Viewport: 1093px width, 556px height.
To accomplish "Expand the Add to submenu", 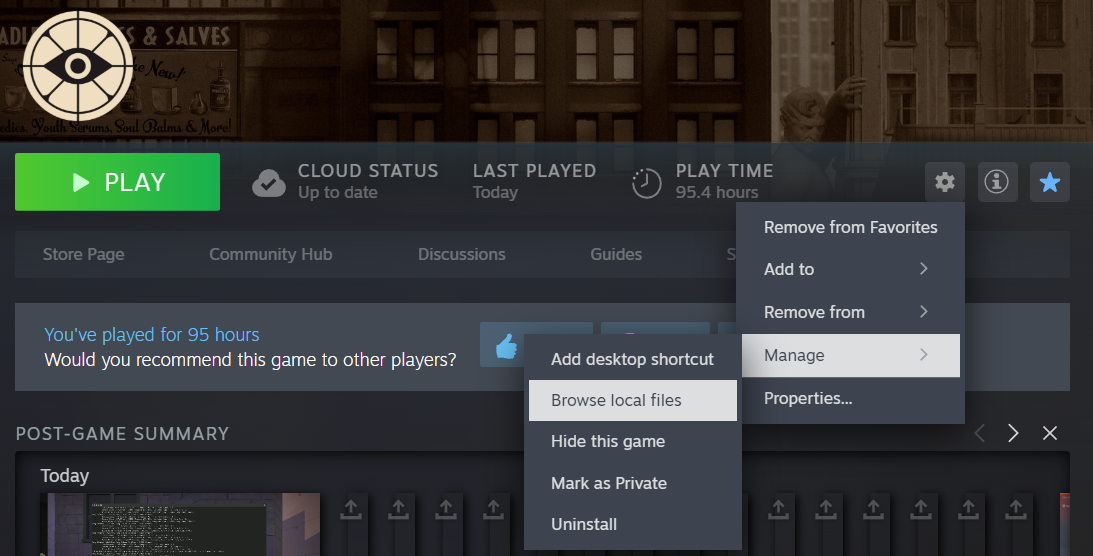I will (x=850, y=269).
